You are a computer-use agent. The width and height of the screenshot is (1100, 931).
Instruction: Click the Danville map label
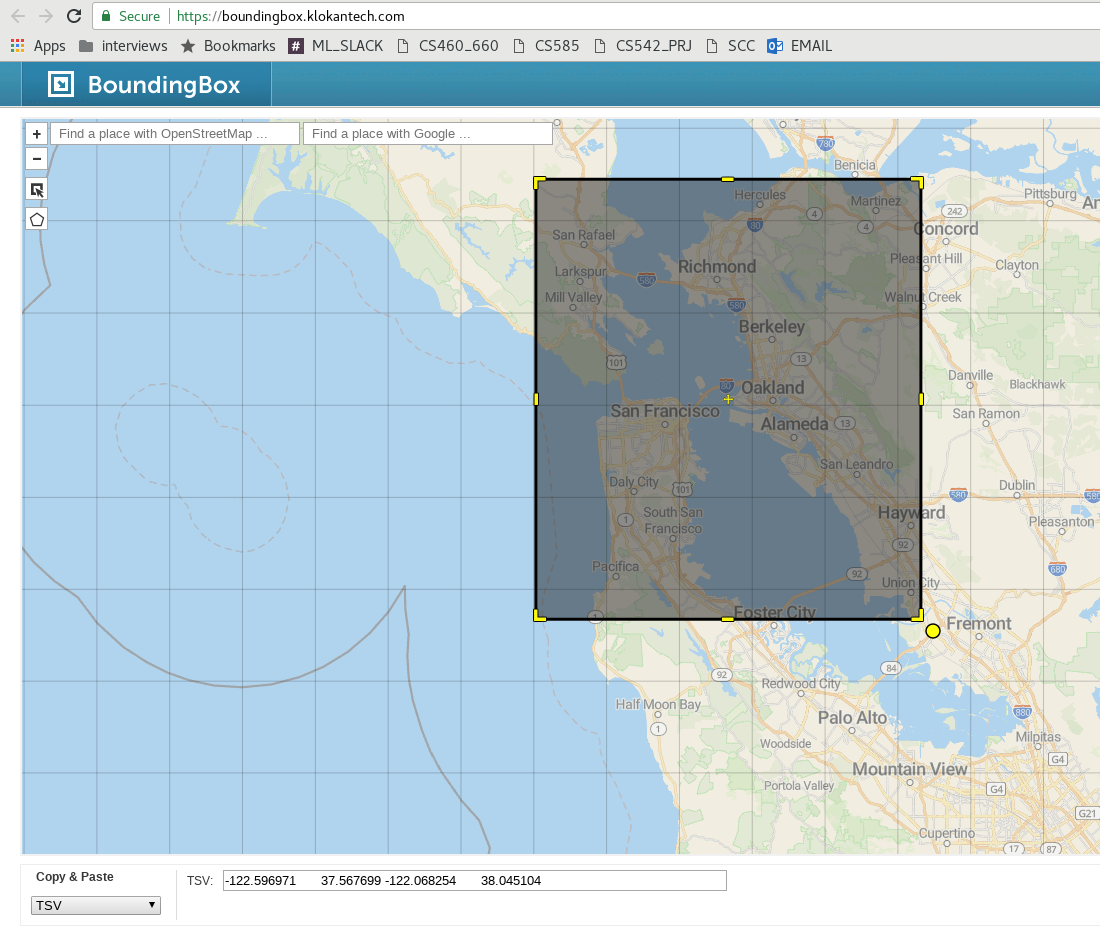click(970, 375)
